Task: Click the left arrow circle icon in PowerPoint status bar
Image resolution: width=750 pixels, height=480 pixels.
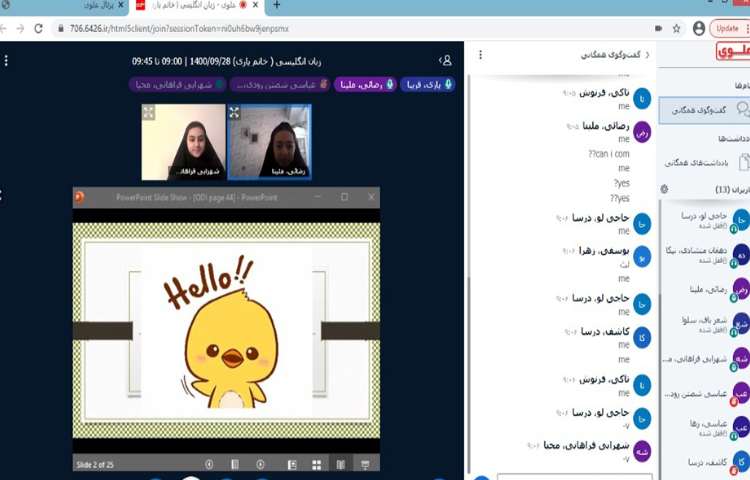Action: (209, 464)
